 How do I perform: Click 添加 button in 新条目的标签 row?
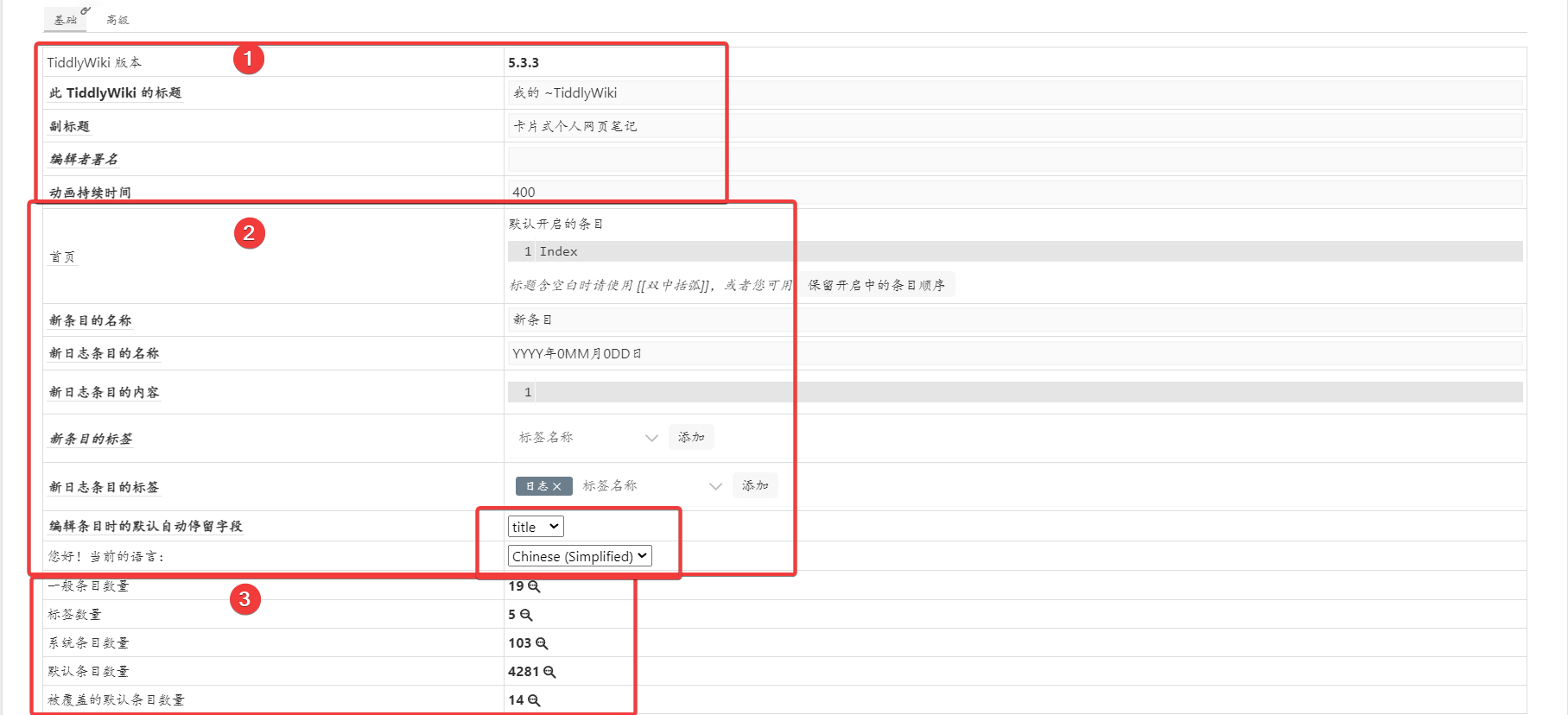tap(691, 438)
